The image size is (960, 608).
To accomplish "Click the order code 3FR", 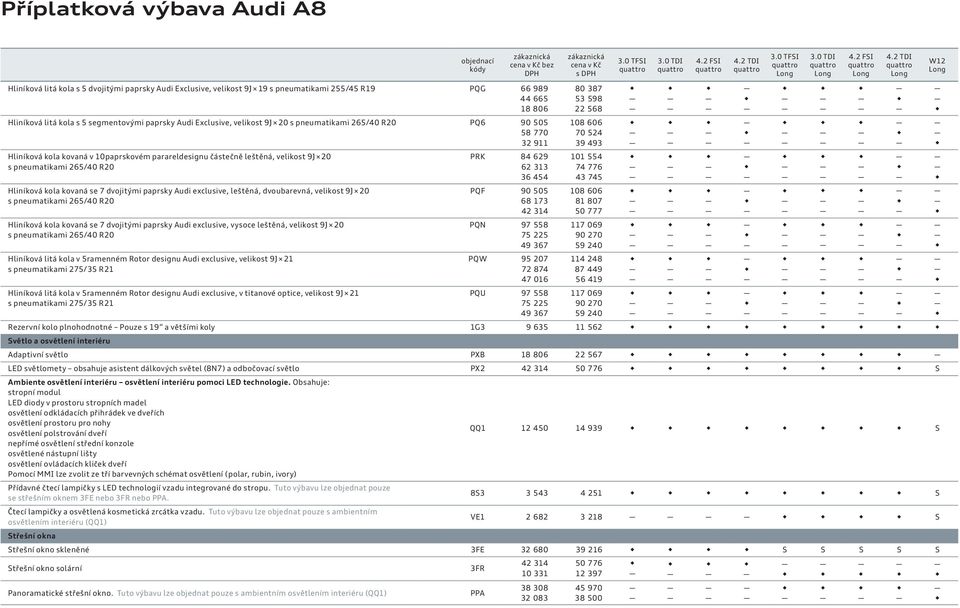I will (x=478, y=569).
